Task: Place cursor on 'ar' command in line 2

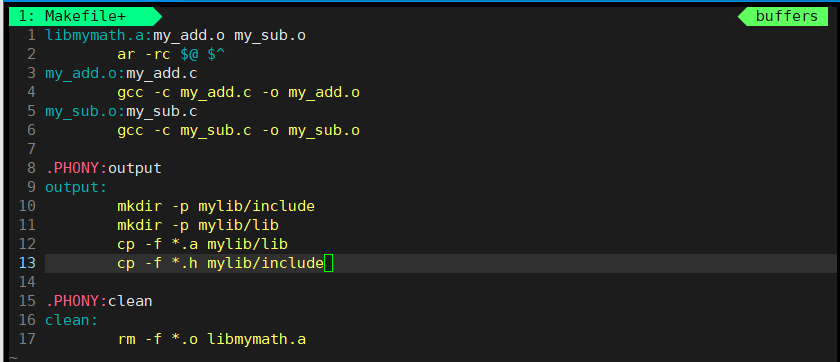Action: pyautogui.click(x=126, y=55)
